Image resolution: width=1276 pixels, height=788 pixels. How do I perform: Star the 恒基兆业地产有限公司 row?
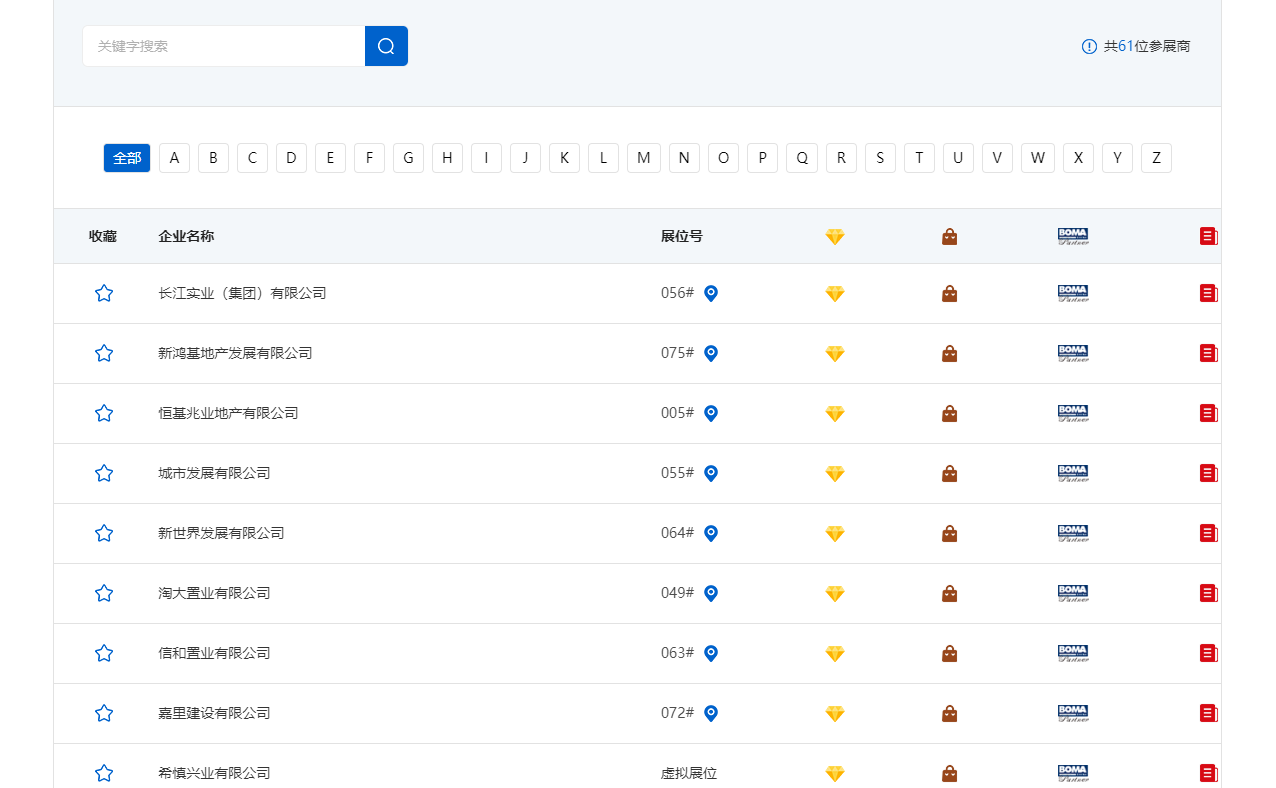[104, 413]
